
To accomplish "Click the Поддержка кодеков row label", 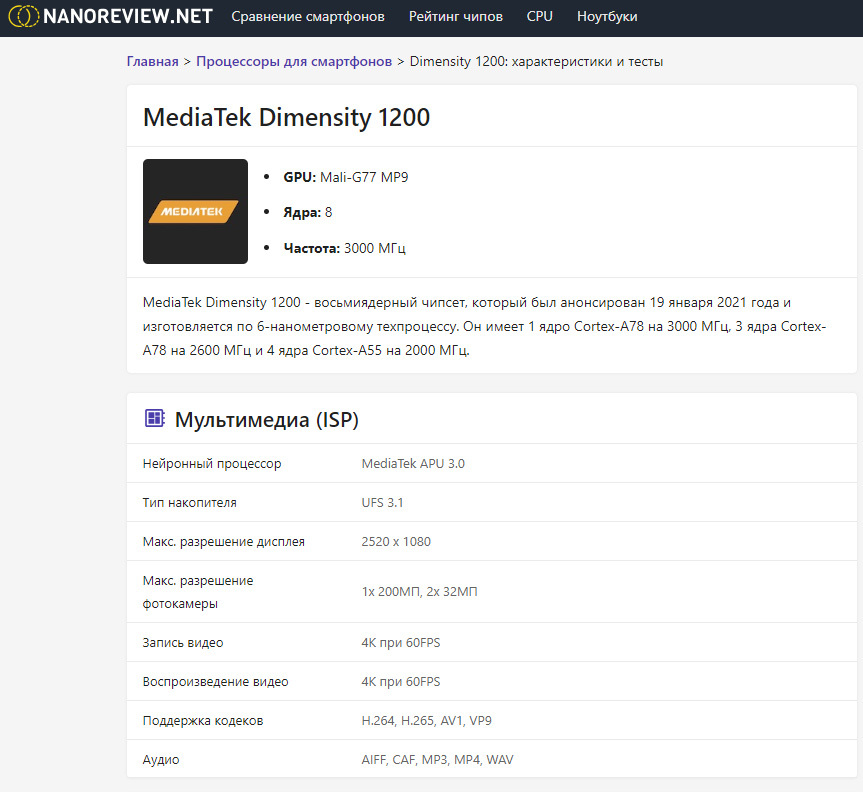I will point(203,721).
